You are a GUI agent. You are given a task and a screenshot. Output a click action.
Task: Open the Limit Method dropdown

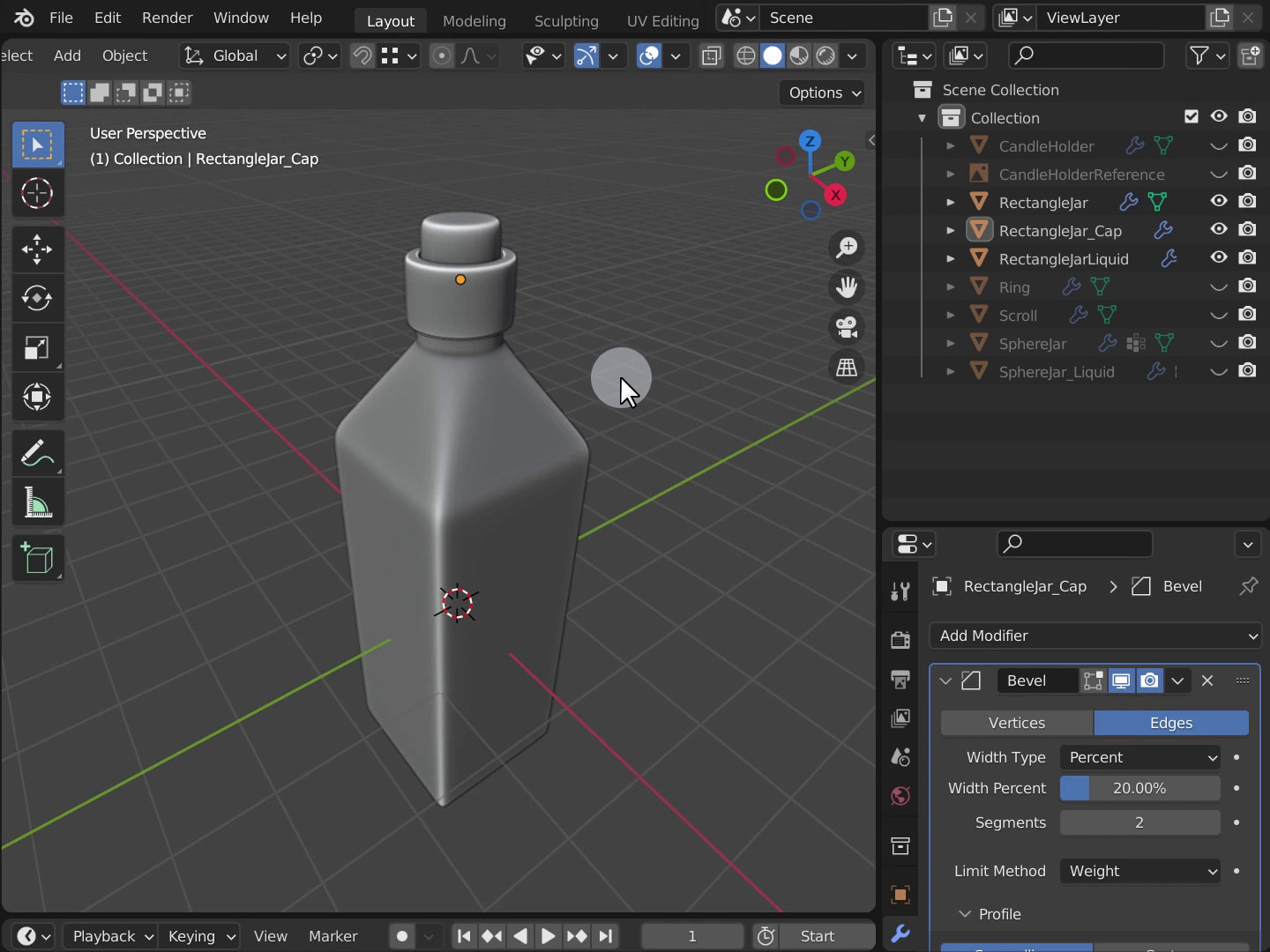(1140, 871)
